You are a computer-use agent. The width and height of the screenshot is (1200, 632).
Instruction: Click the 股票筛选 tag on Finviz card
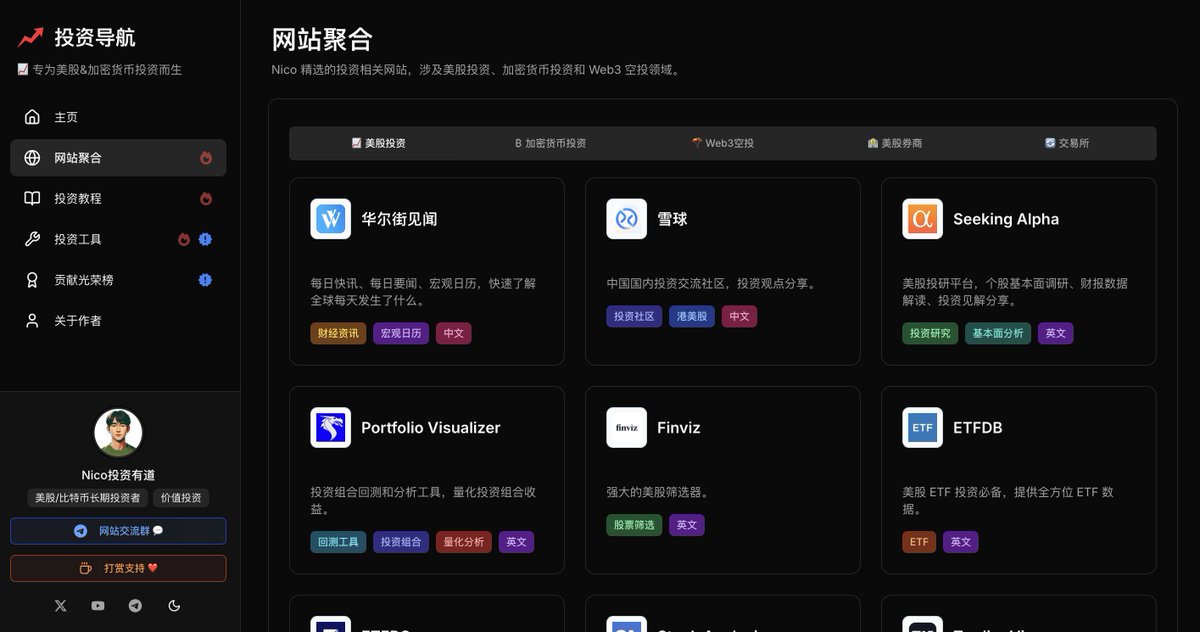(x=633, y=524)
